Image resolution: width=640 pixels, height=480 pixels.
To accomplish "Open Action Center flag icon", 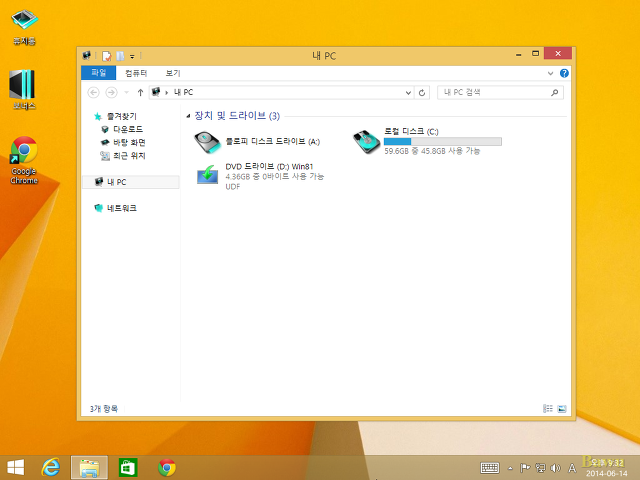I will [x=525, y=468].
